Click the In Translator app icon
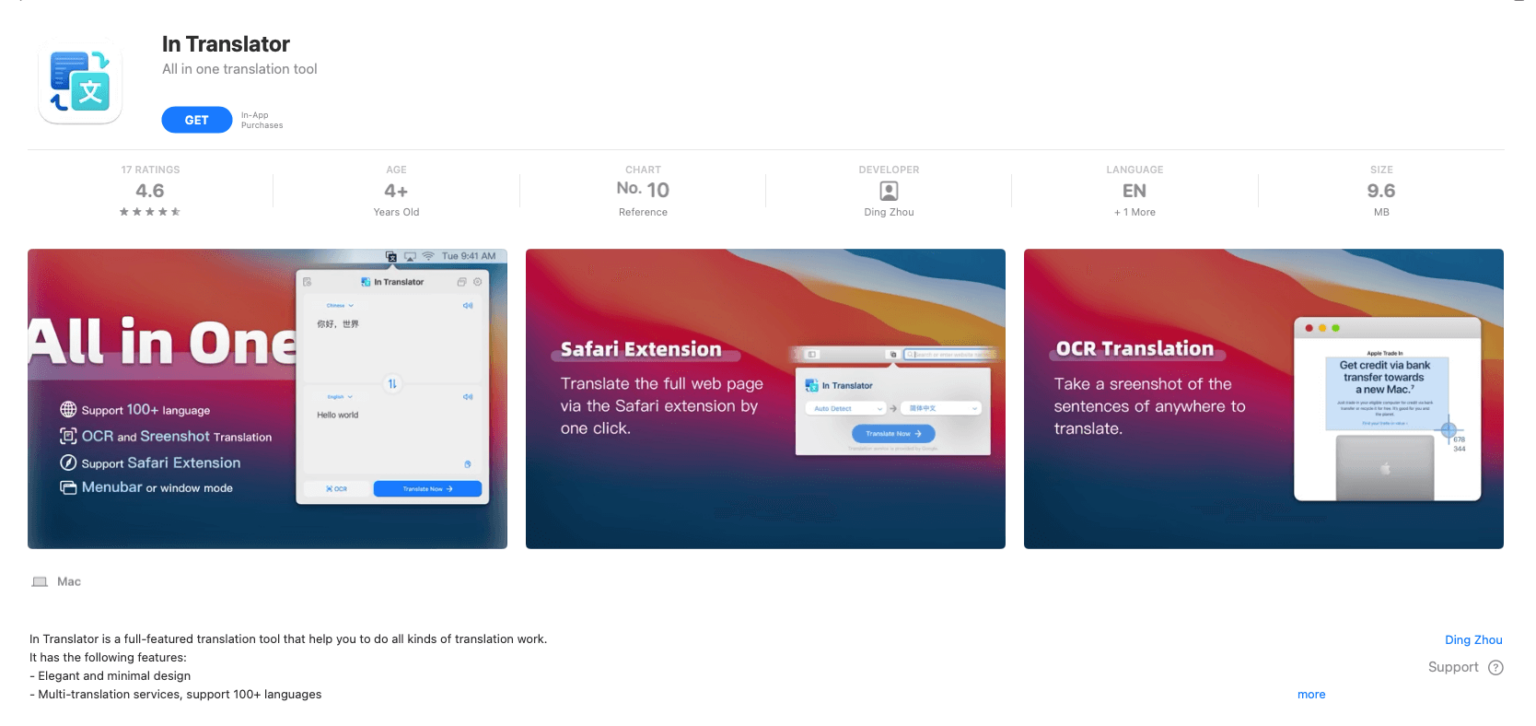 [x=80, y=83]
